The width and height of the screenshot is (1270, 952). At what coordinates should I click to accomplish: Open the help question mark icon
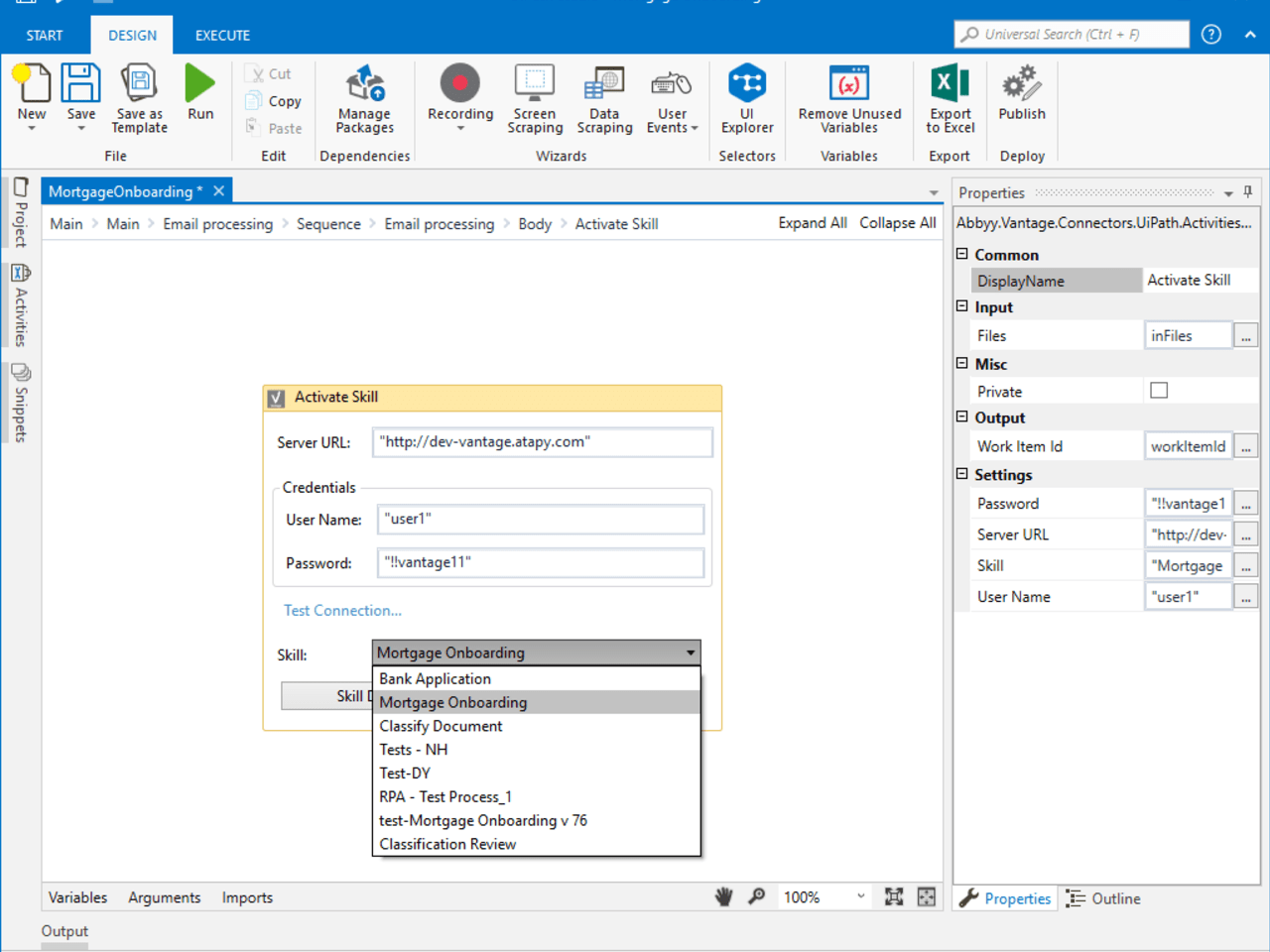pos(1211,34)
